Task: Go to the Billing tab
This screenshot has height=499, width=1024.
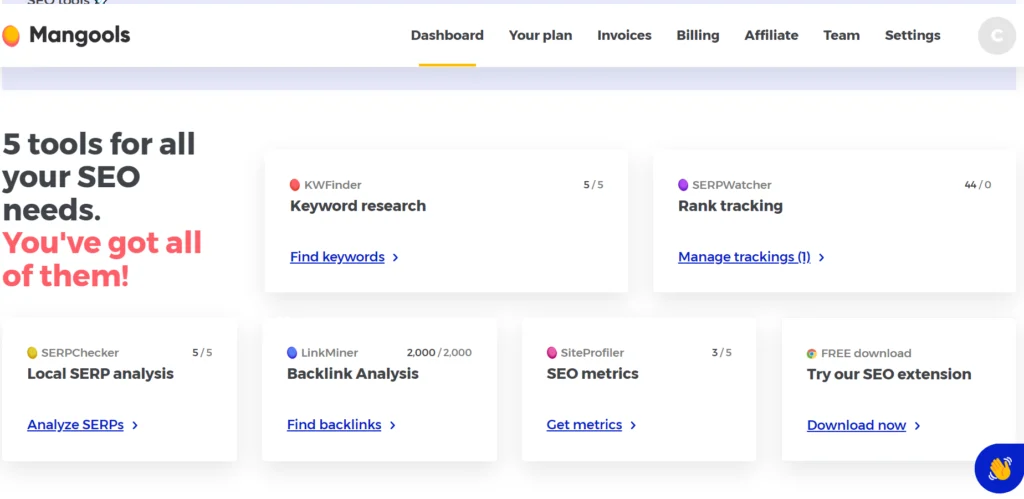Action: (697, 35)
